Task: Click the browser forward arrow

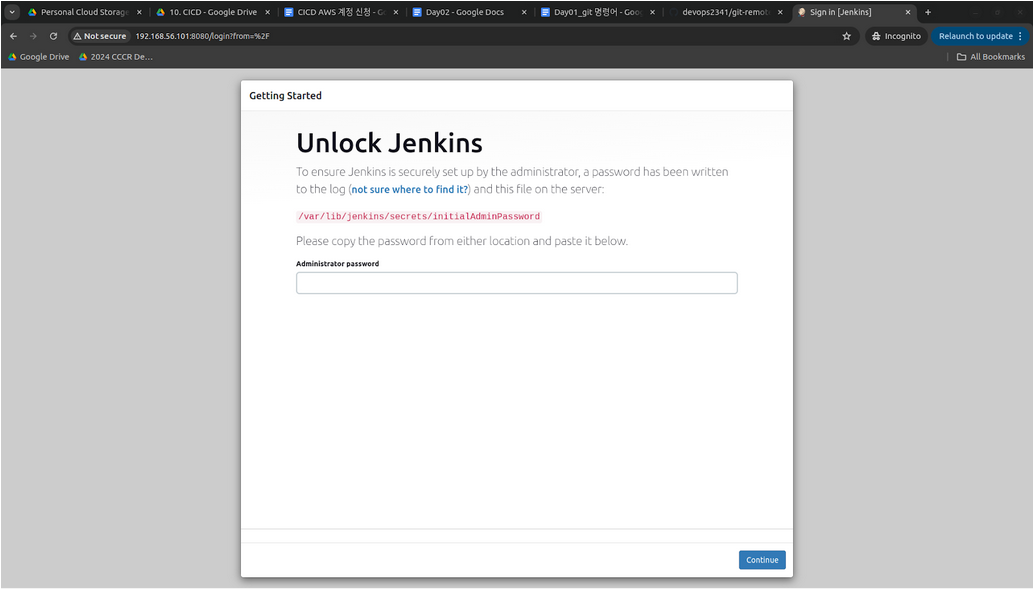Action: click(x=33, y=36)
